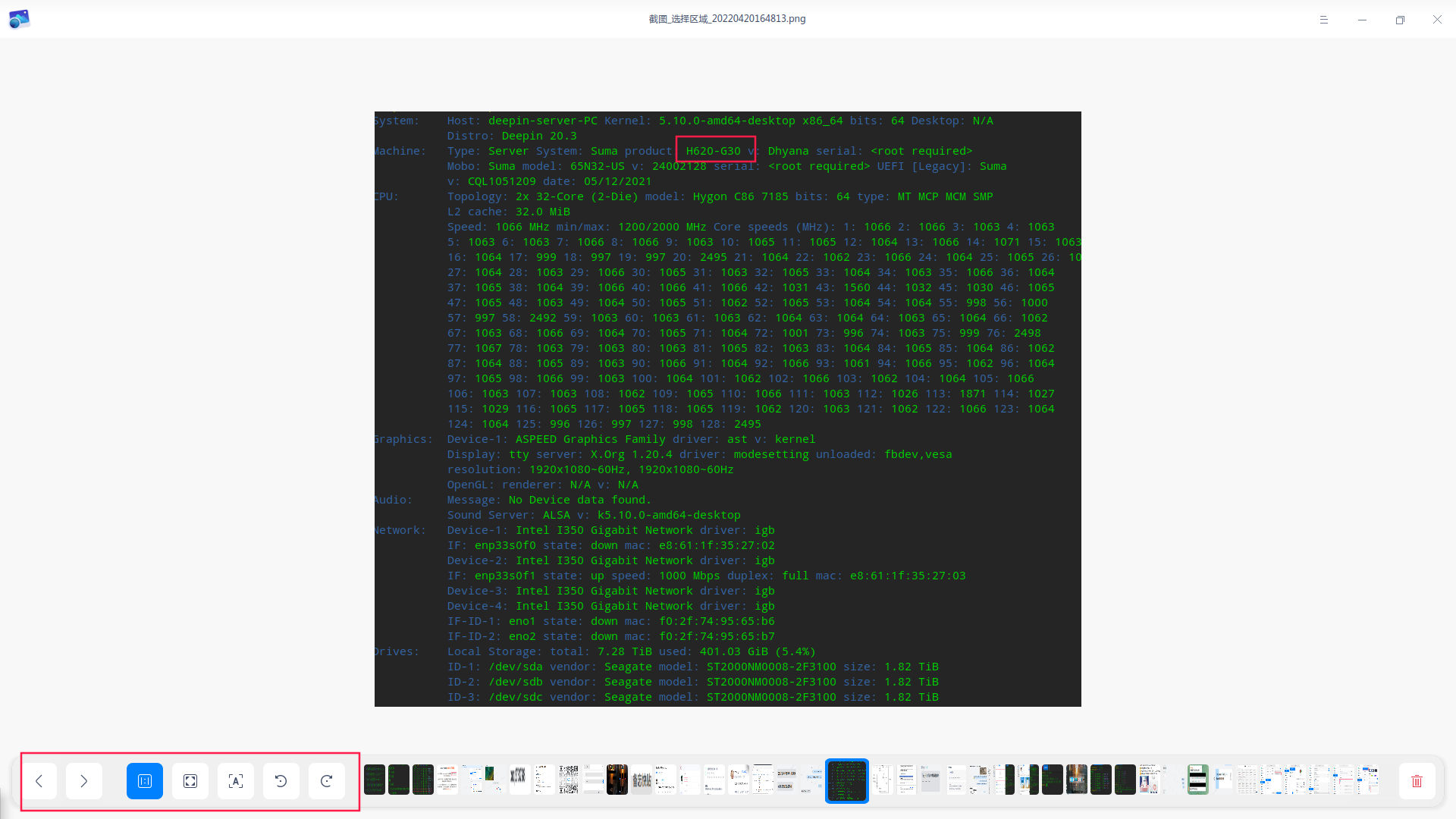
Task: Extract text with the OCR tool
Action: coord(236,781)
